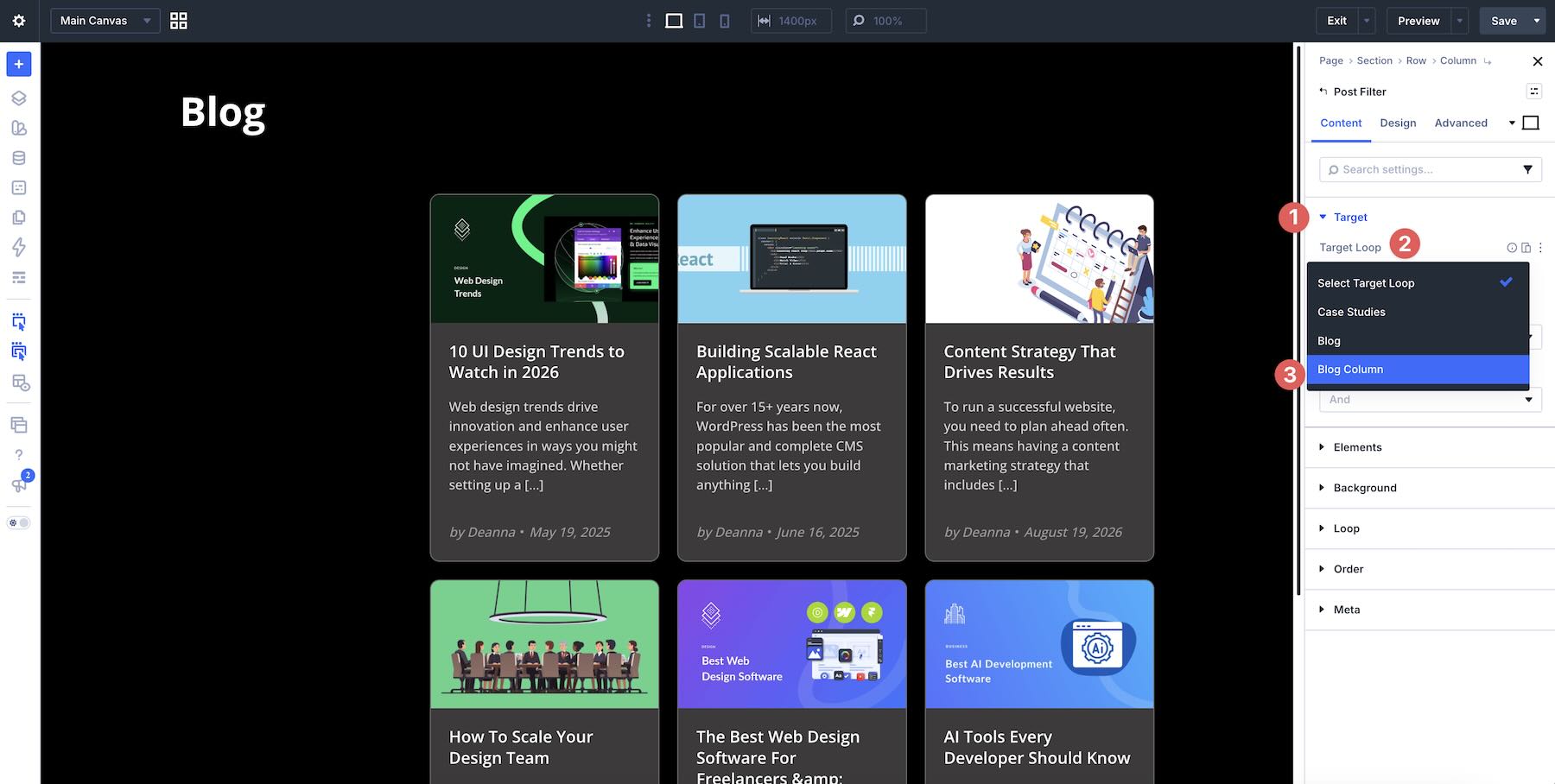Viewport: 1555px width, 784px height.
Task: Click the Exit button
Action: (1336, 21)
